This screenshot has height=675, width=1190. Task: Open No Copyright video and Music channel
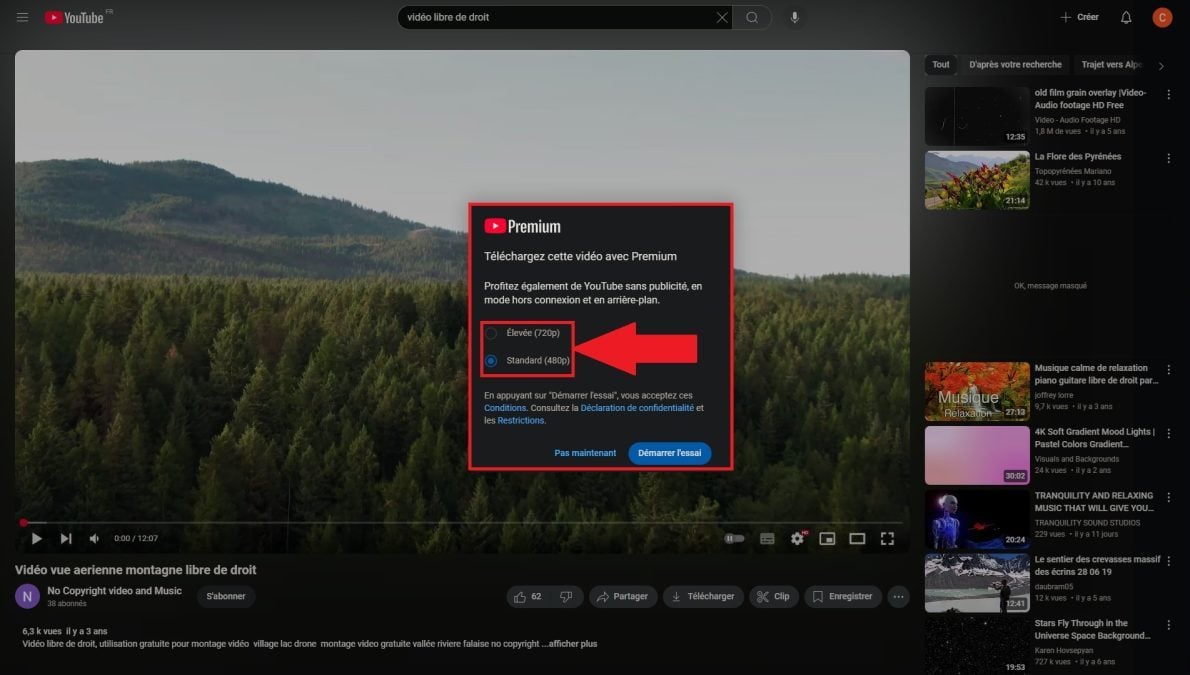pos(115,591)
